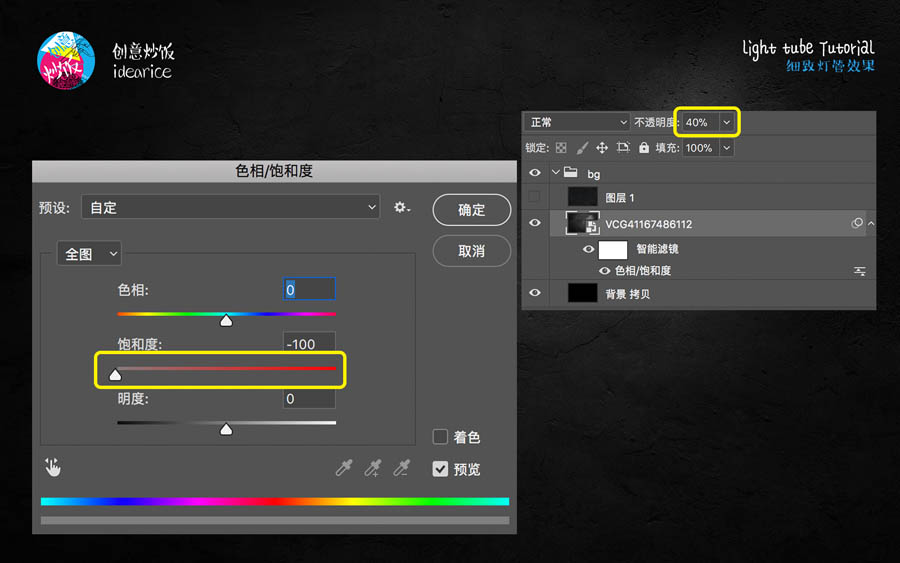This screenshot has height=563, width=900.
Task: Open the fill 100% dropdown arrow
Action: click(727, 148)
